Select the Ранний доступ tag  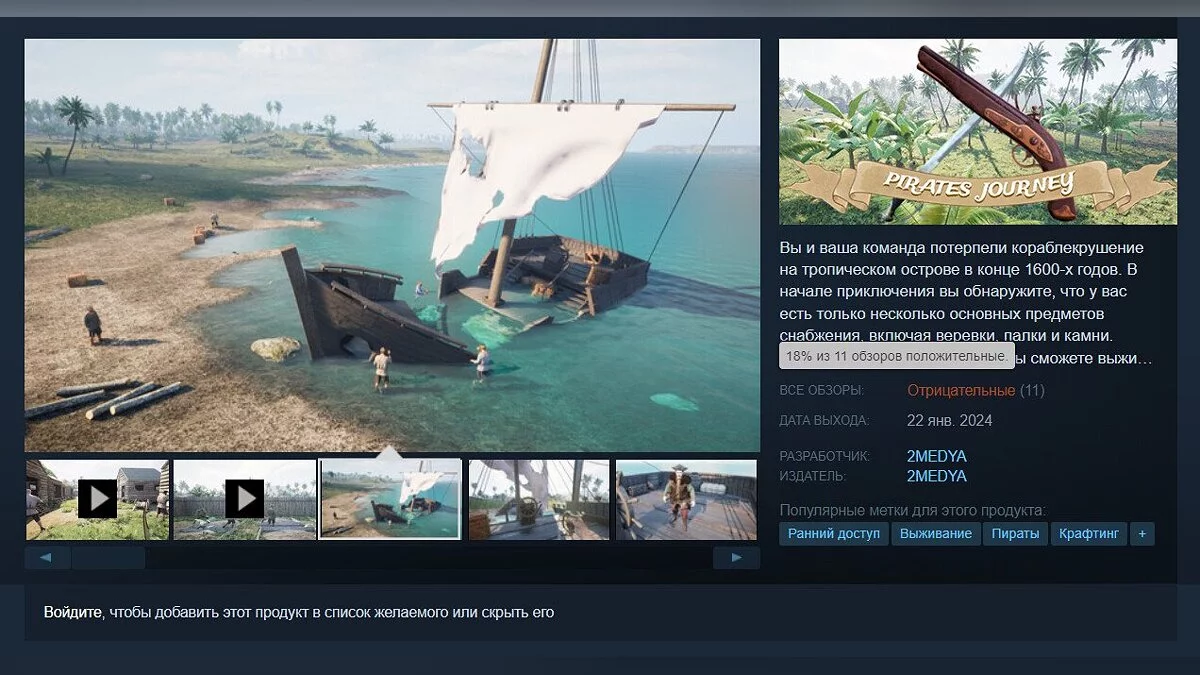[x=834, y=533]
